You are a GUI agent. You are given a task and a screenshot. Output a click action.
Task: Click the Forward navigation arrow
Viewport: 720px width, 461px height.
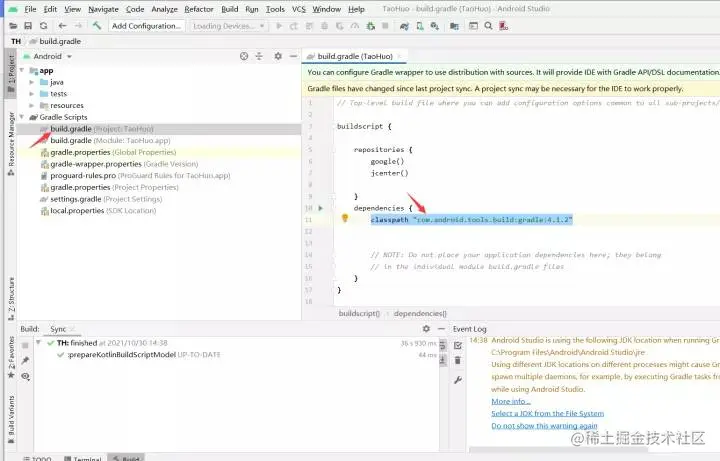coord(79,26)
